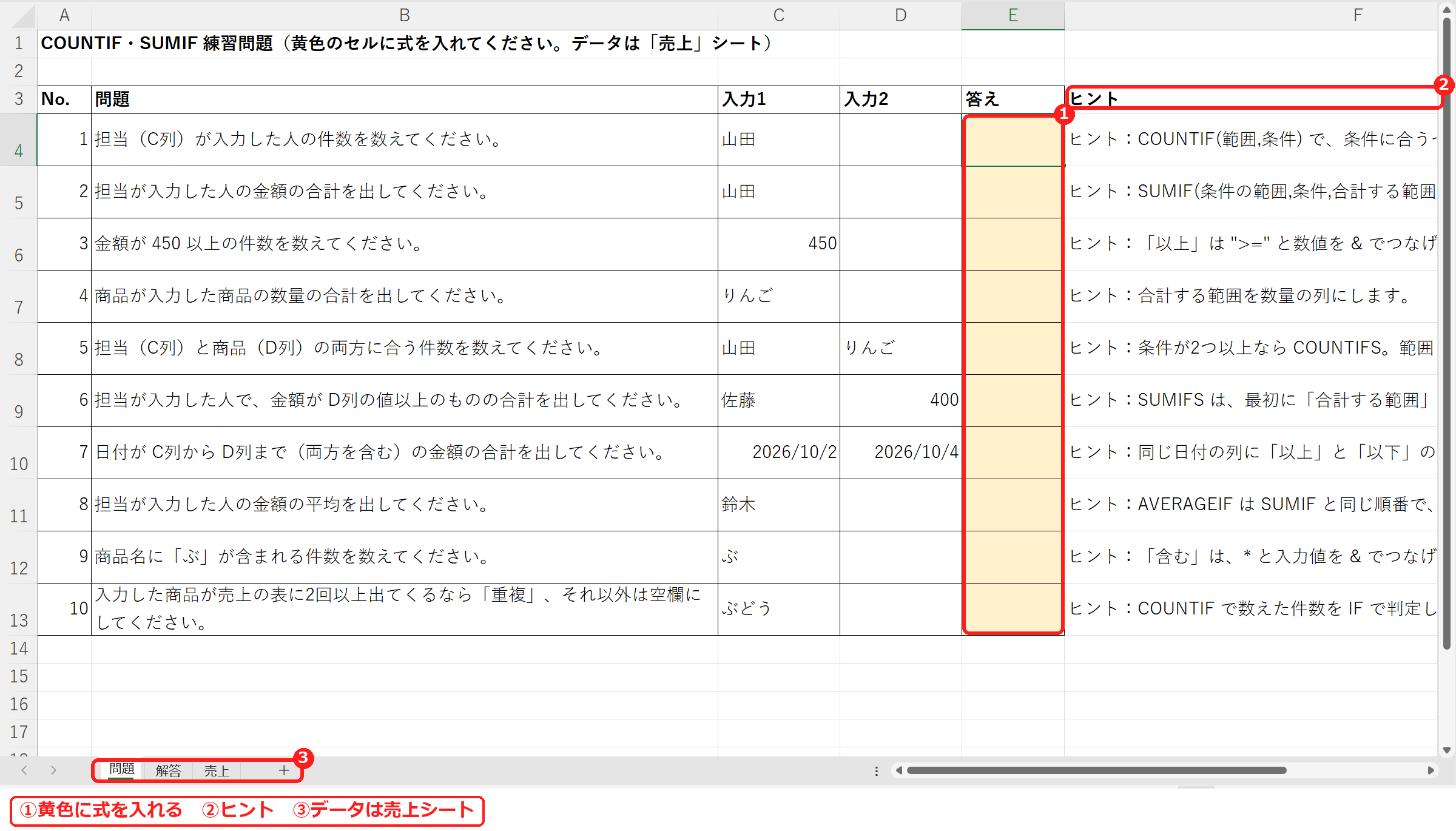
Task: Select row 4 header
Action: (x=19, y=140)
